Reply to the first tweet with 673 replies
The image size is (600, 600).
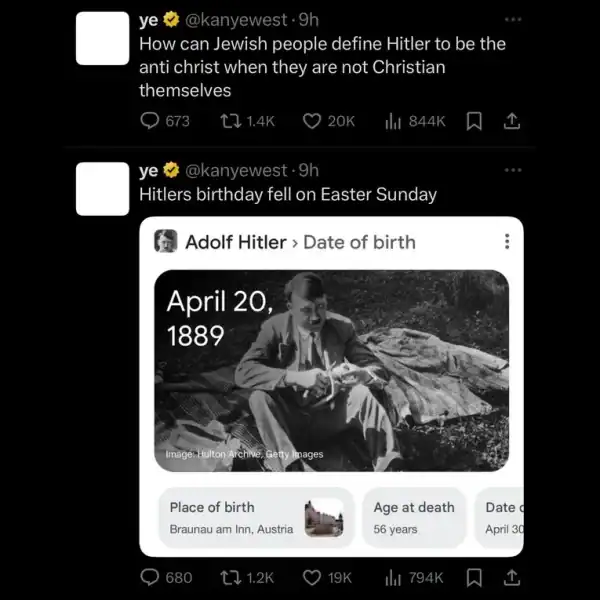[x=150, y=121]
